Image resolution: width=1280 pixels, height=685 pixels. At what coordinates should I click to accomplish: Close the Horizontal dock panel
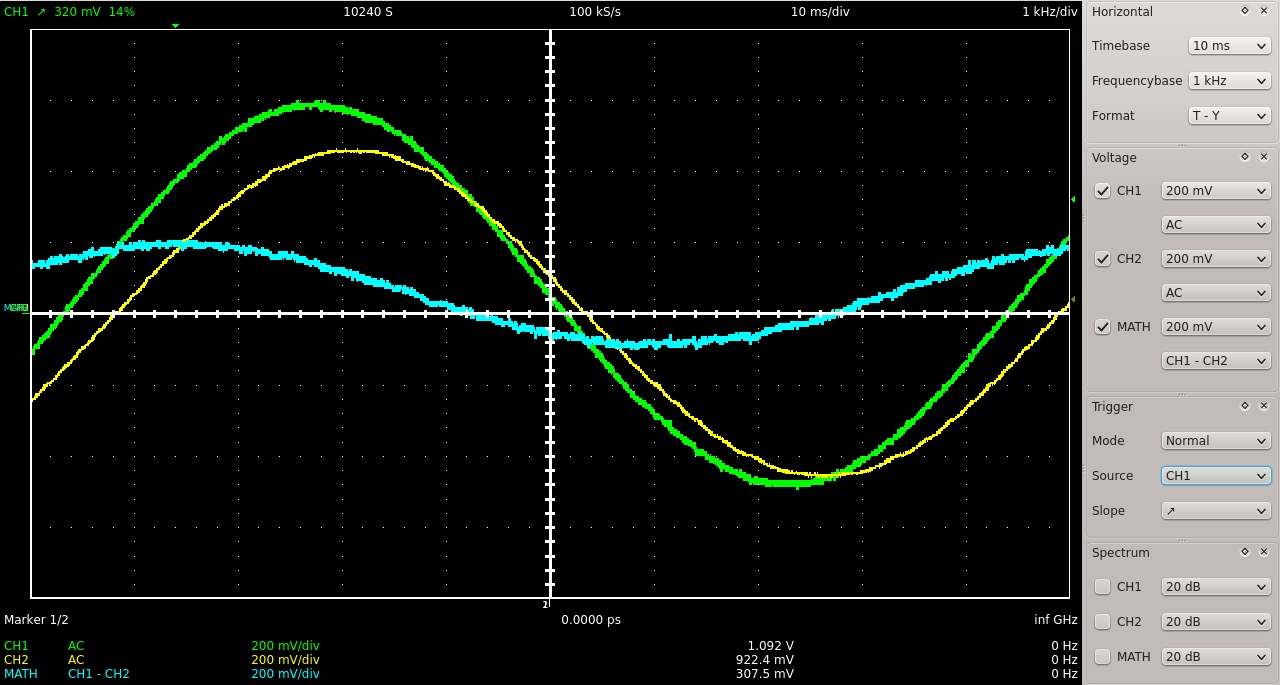tap(1264, 11)
